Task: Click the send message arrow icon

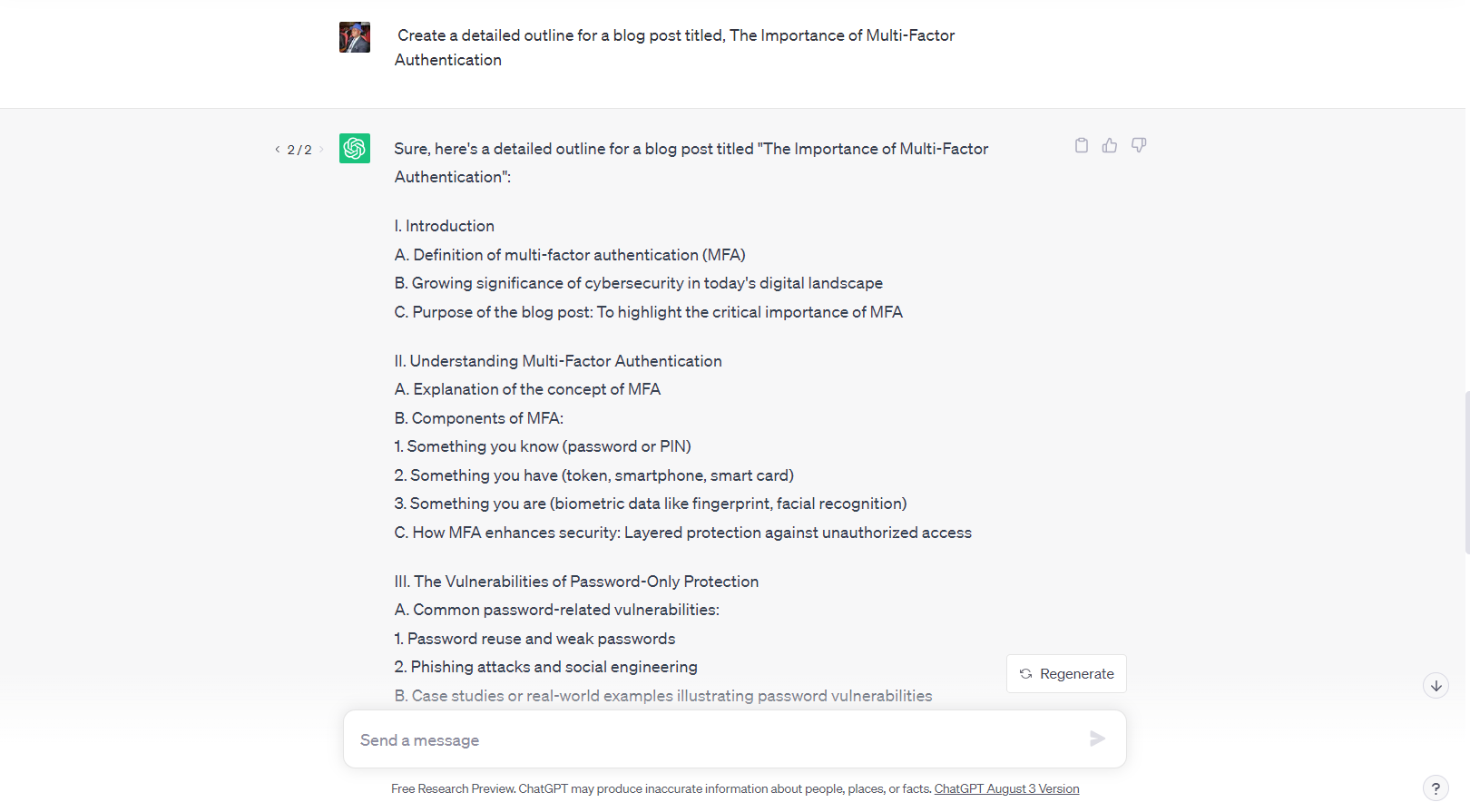Action: (1097, 739)
